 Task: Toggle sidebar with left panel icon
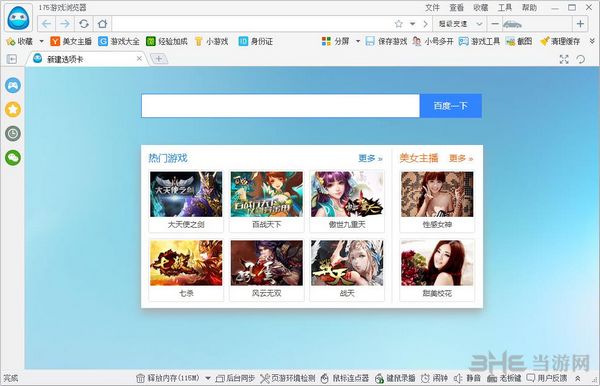click(x=12, y=59)
